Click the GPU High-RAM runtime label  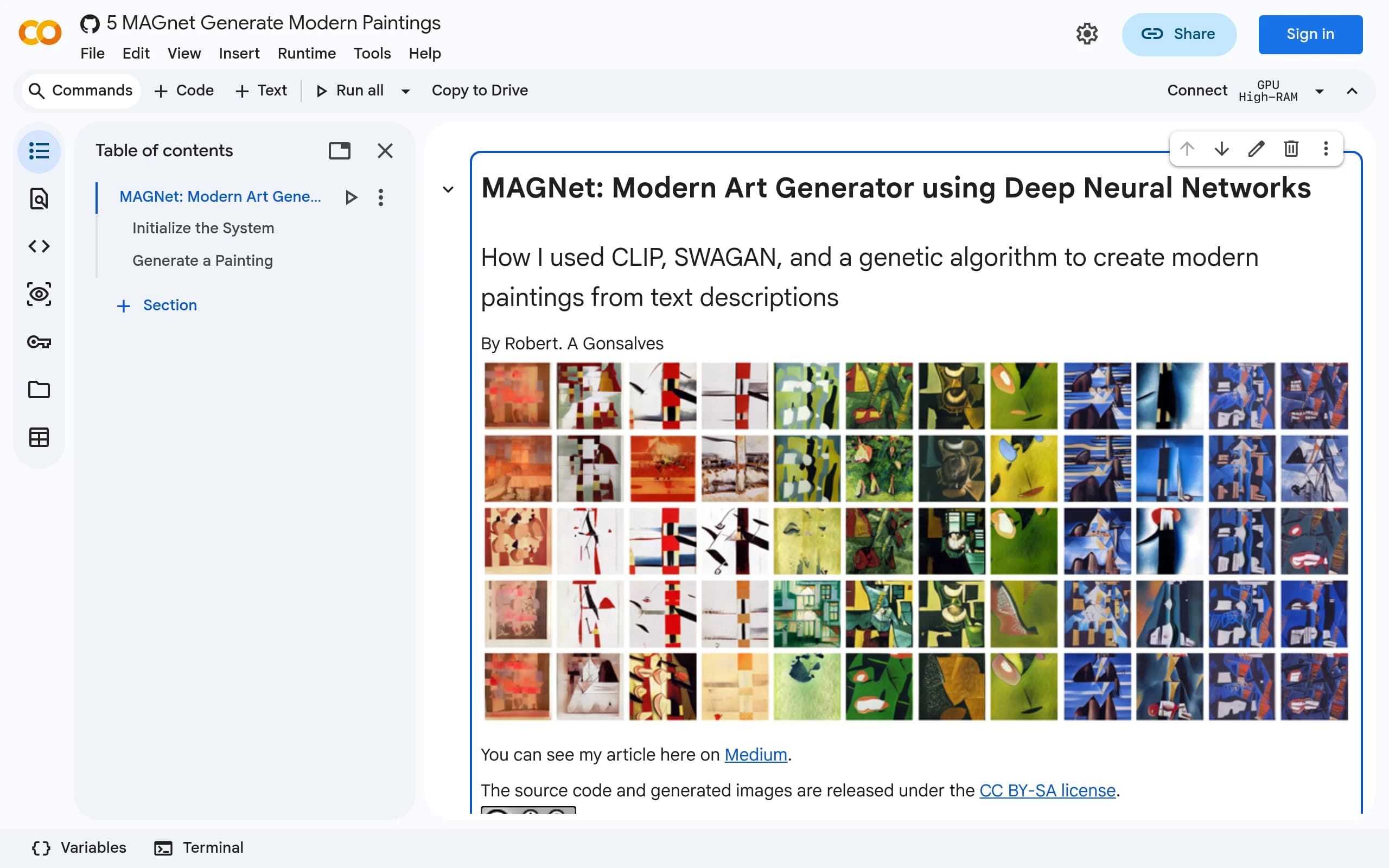[x=1268, y=91]
